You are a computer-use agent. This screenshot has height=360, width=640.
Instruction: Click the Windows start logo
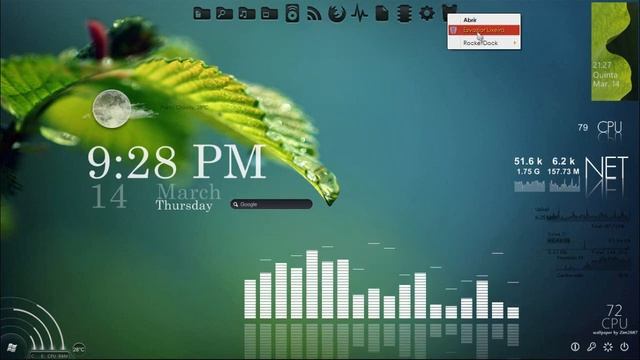12,348
